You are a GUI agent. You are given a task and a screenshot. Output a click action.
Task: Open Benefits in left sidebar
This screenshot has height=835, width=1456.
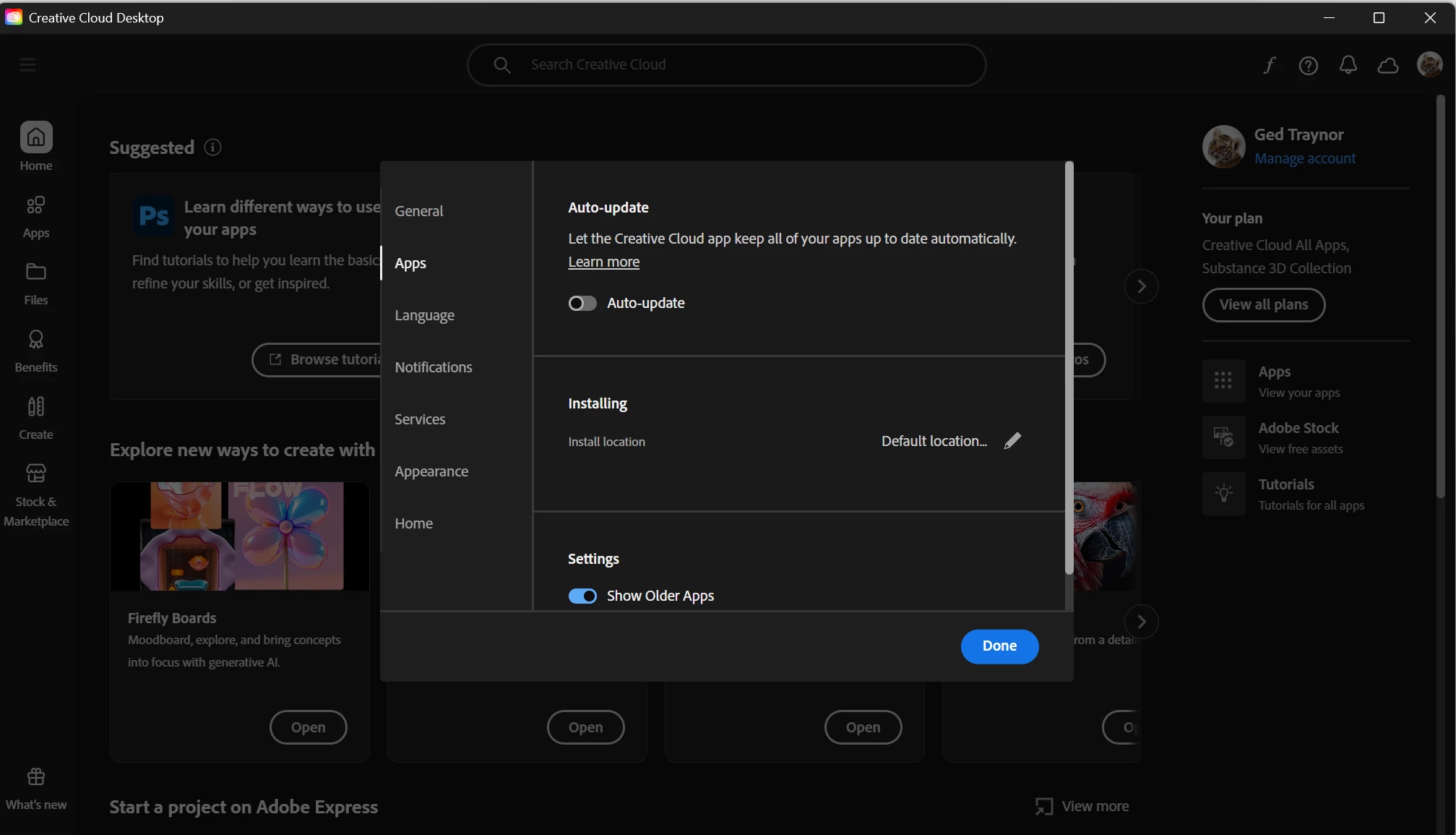point(36,351)
